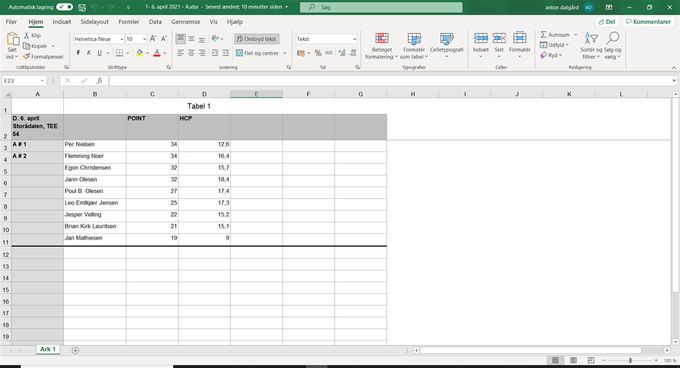Open Betinget formatering icon menu
Screen dimensions: 680x368
[x=382, y=38]
